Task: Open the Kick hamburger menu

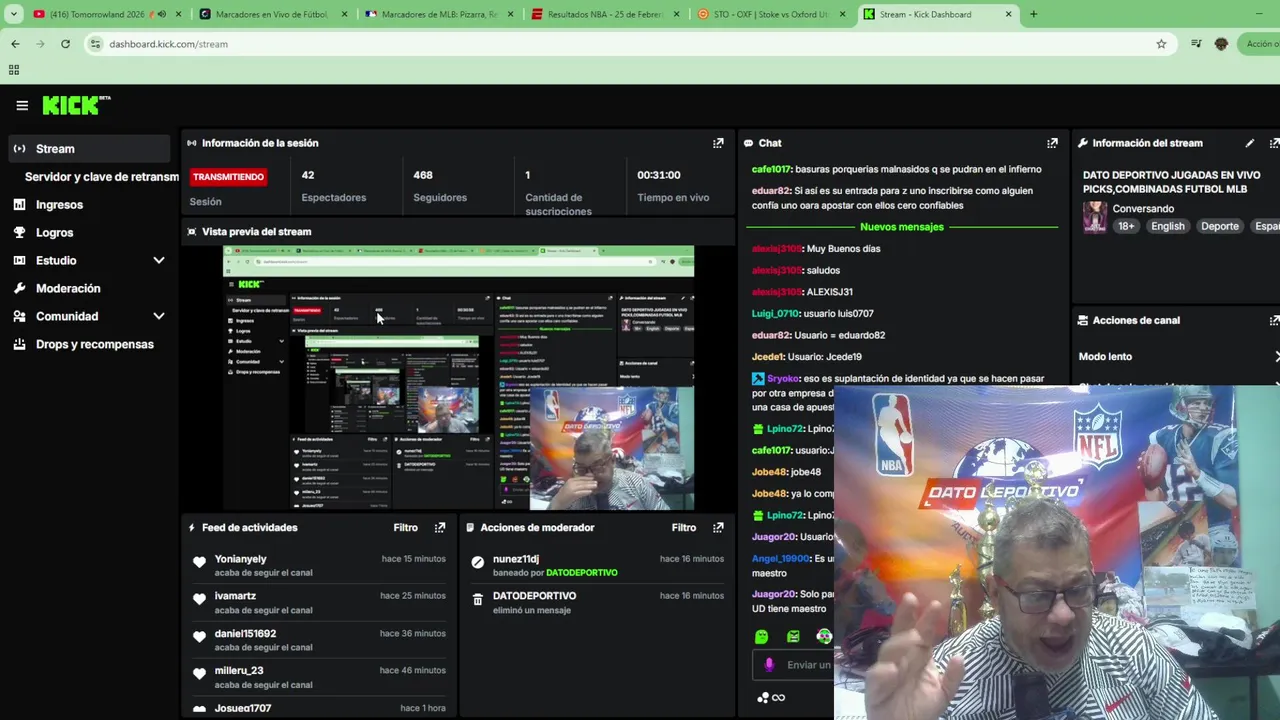Action: 22,105
